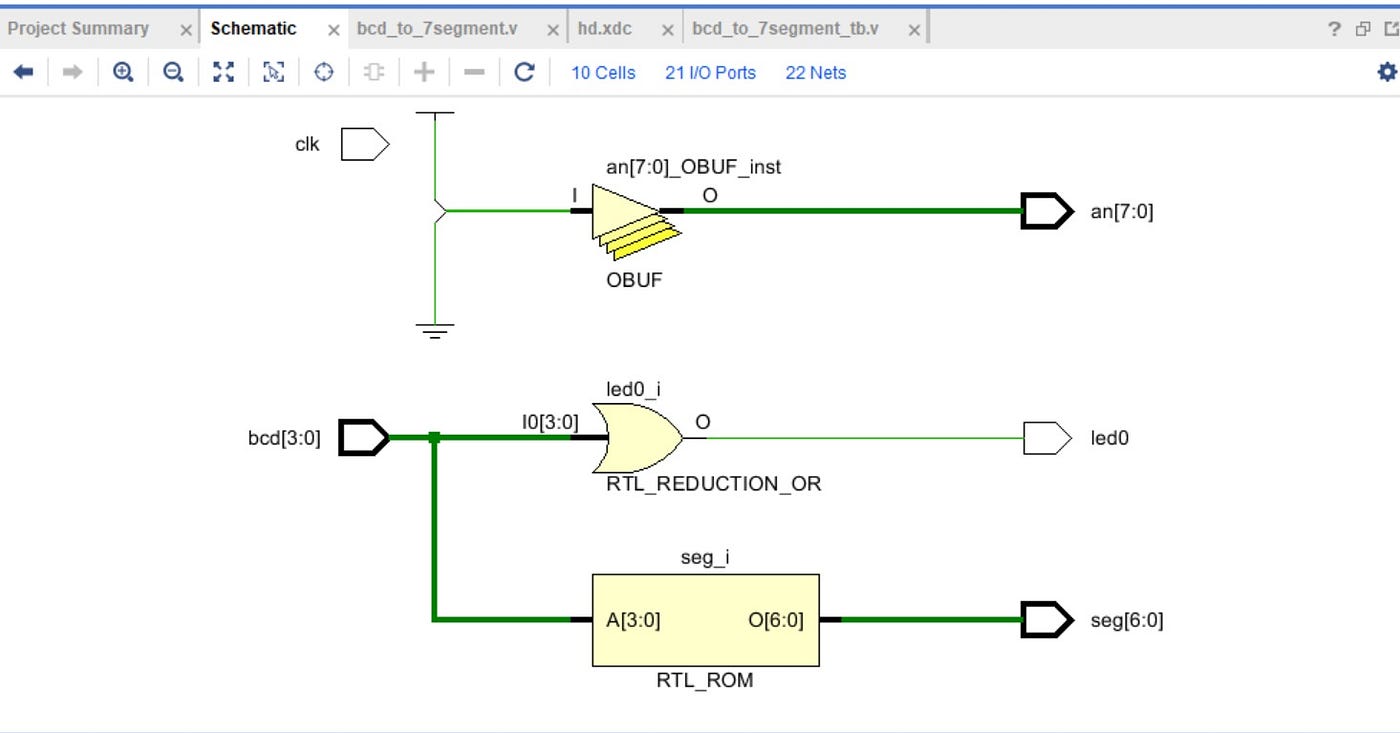Select the seg[6:0] output port
Image resolution: width=1400 pixels, height=733 pixels.
click(1047, 620)
